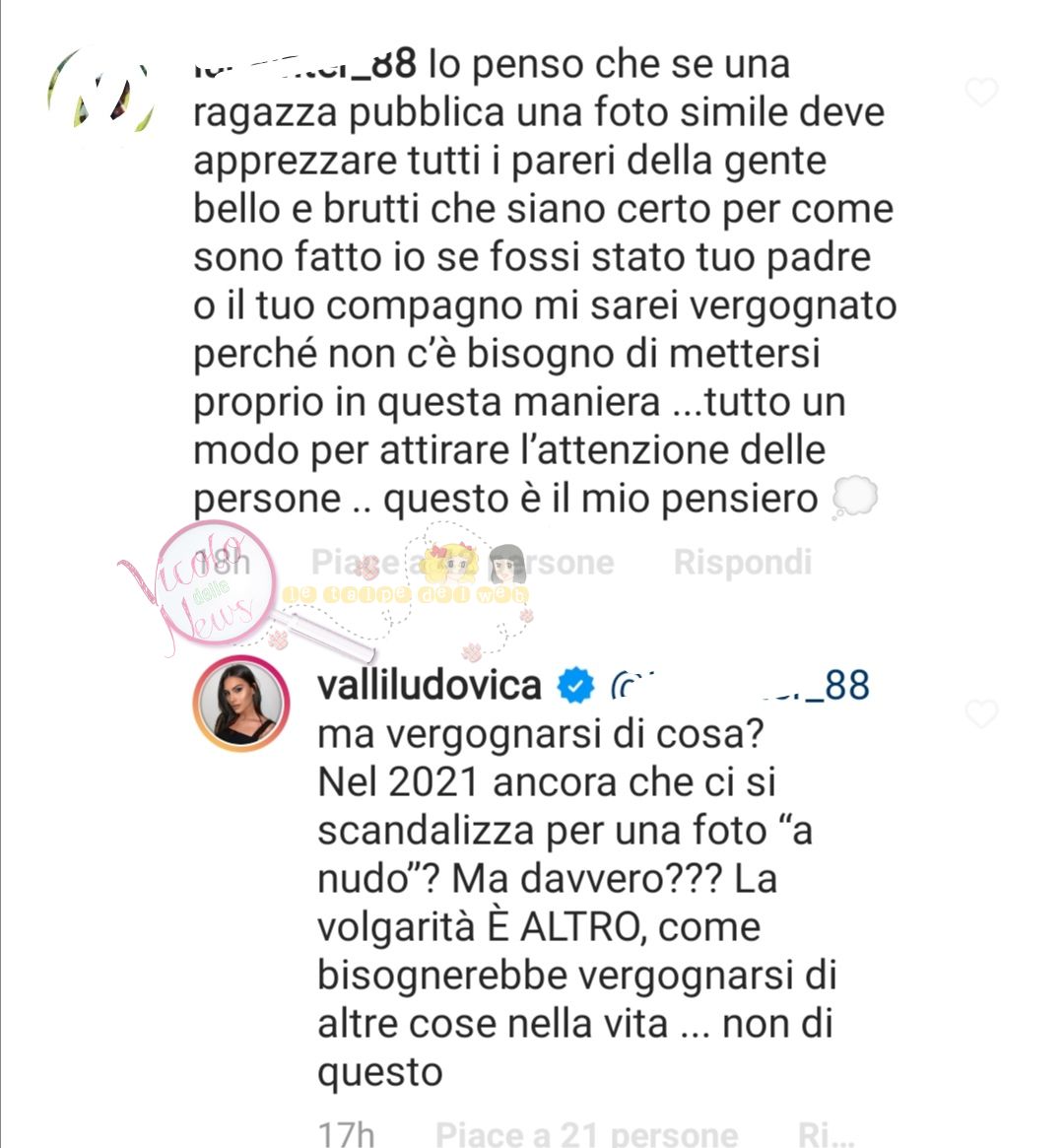The width and height of the screenshot is (1064, 1148).
Task: Click the reply text starting ma vergognarsi
Action: [x=577, y=902]
